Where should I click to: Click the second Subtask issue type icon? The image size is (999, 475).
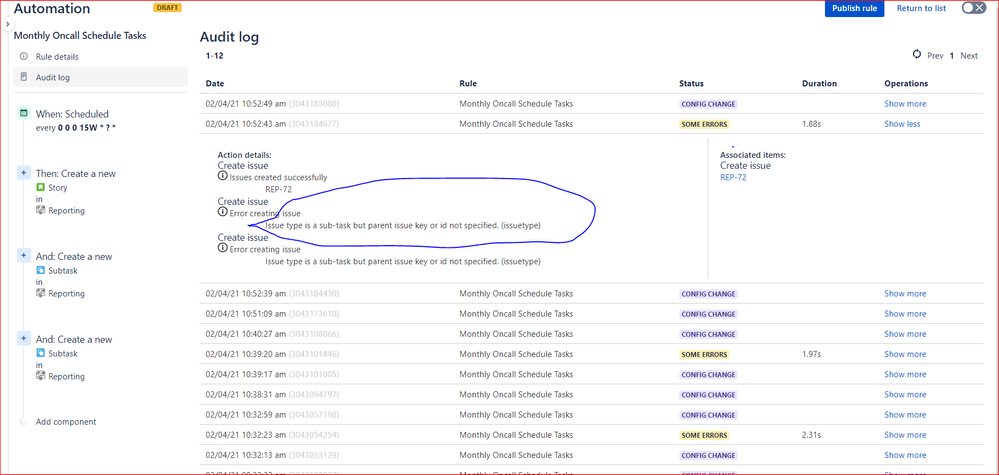click(x=41, y=353)
